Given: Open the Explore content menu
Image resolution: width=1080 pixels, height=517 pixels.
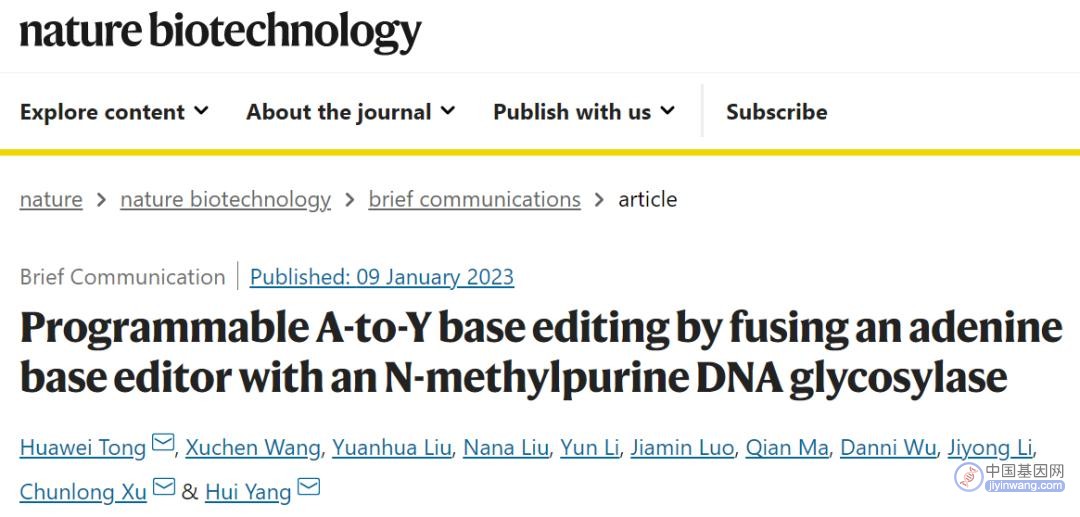Looking at the screenshot, I should tap(102, 112).
